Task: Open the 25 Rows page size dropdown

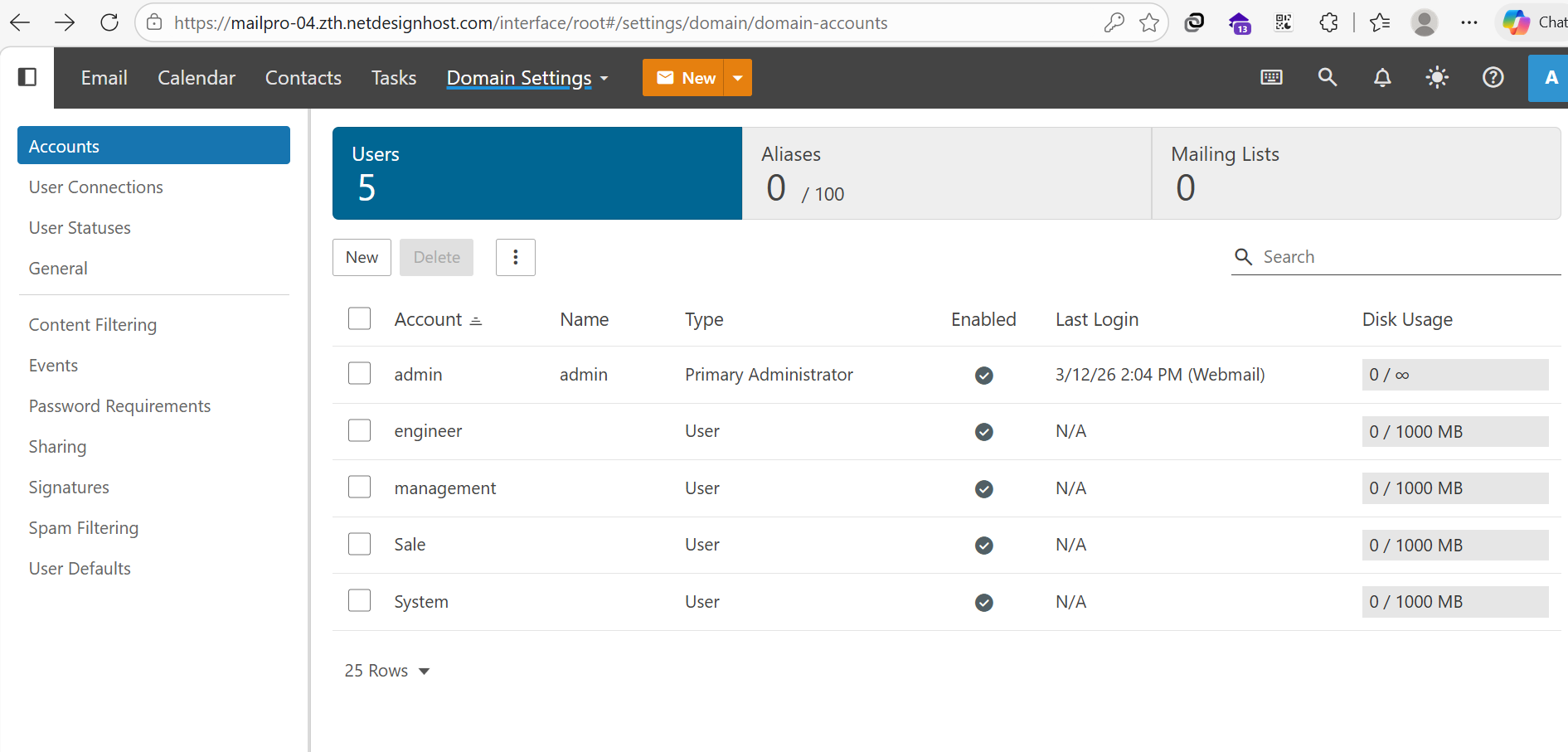Action: [387, 671]
